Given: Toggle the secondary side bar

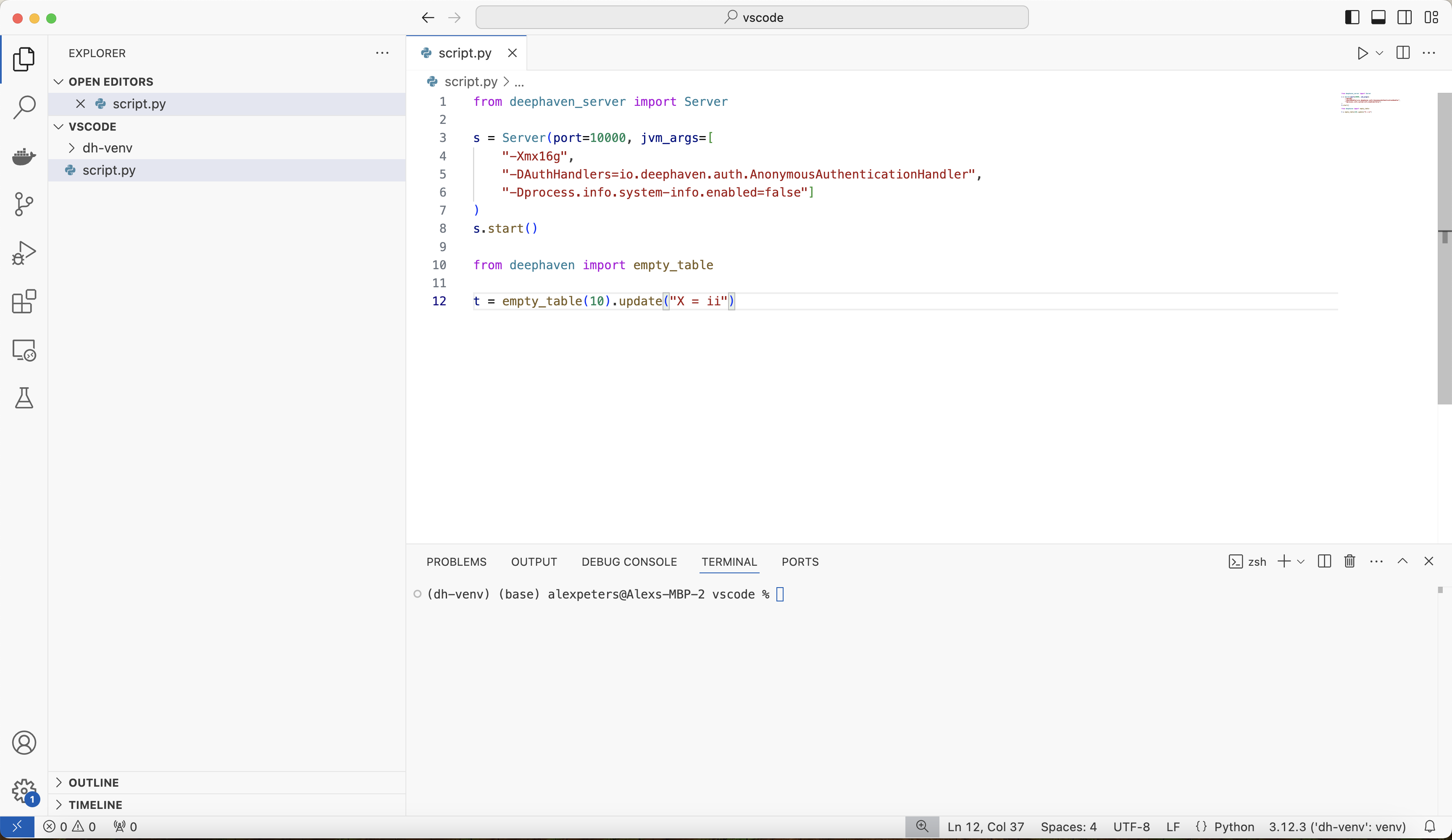Looking at the screenshot, I should (1405, 17).
